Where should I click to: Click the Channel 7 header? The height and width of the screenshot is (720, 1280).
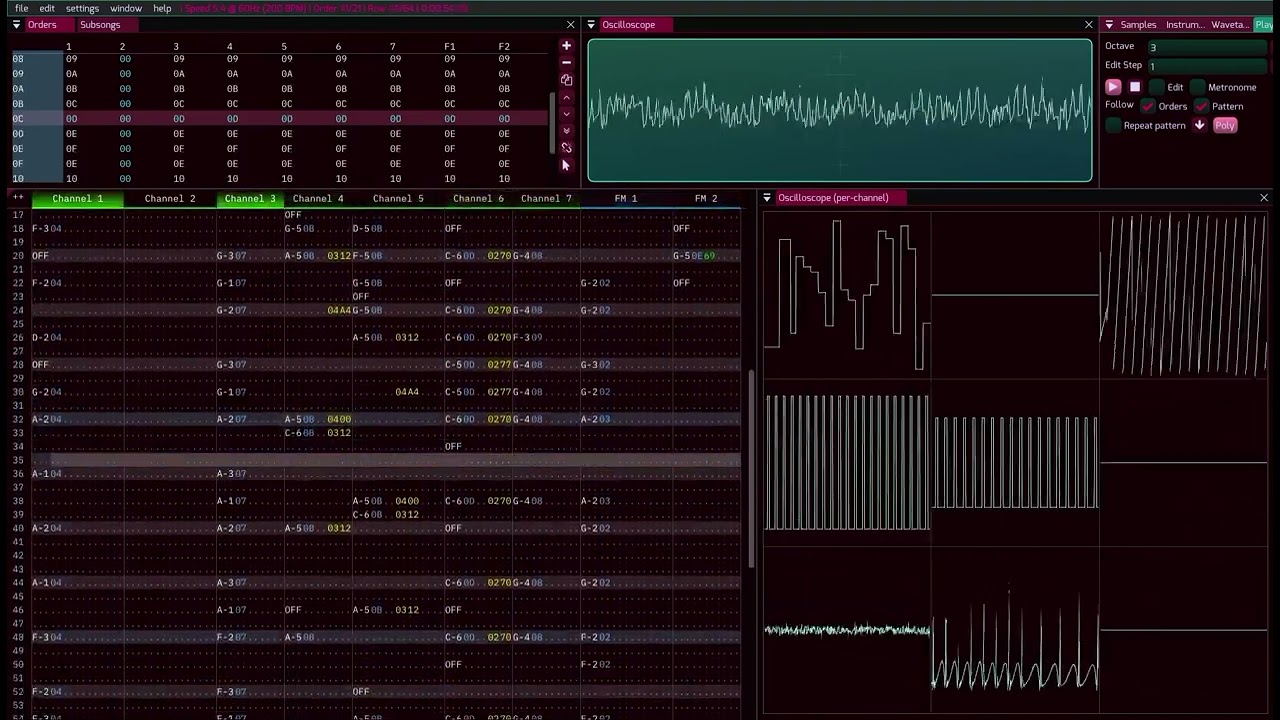click(546, 198)
